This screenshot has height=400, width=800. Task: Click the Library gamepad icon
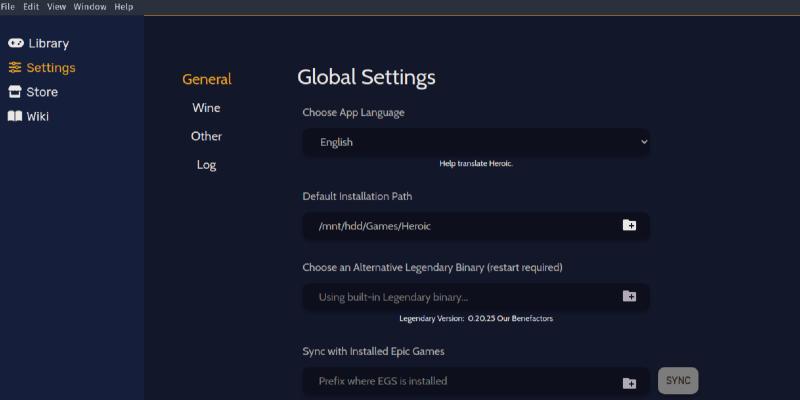(16, 43)
